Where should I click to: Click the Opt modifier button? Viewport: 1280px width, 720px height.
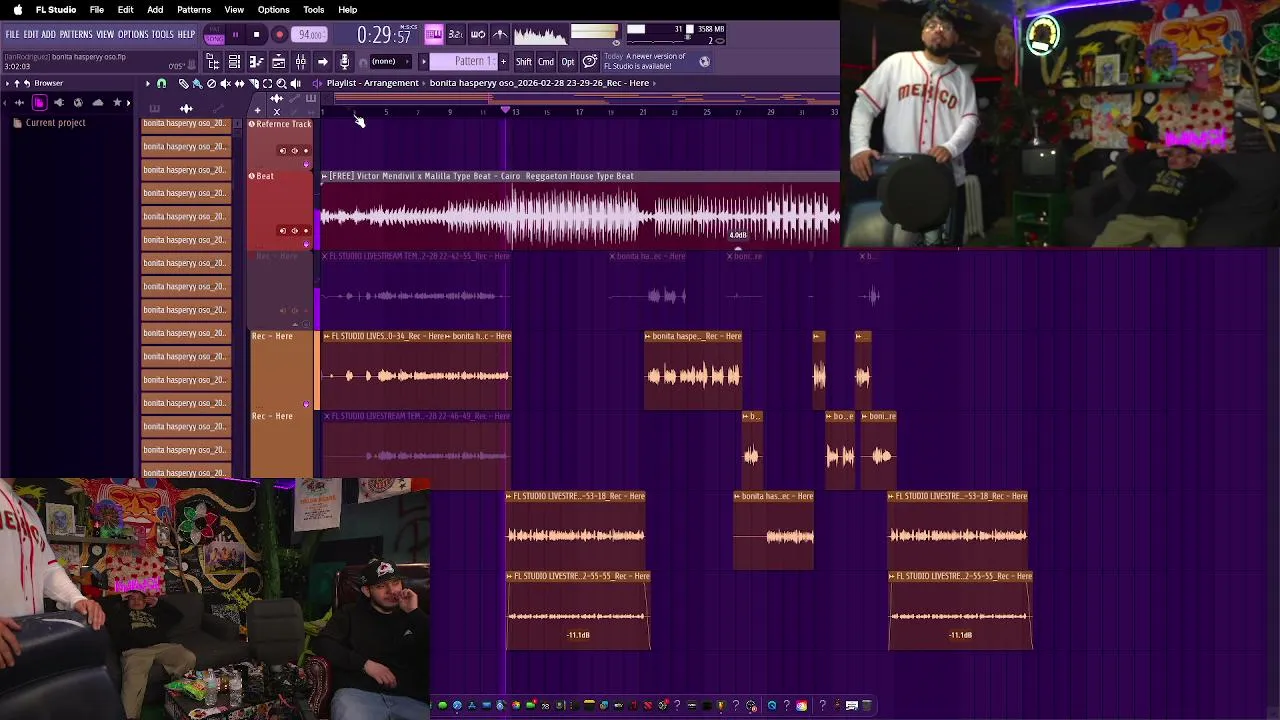568,62
